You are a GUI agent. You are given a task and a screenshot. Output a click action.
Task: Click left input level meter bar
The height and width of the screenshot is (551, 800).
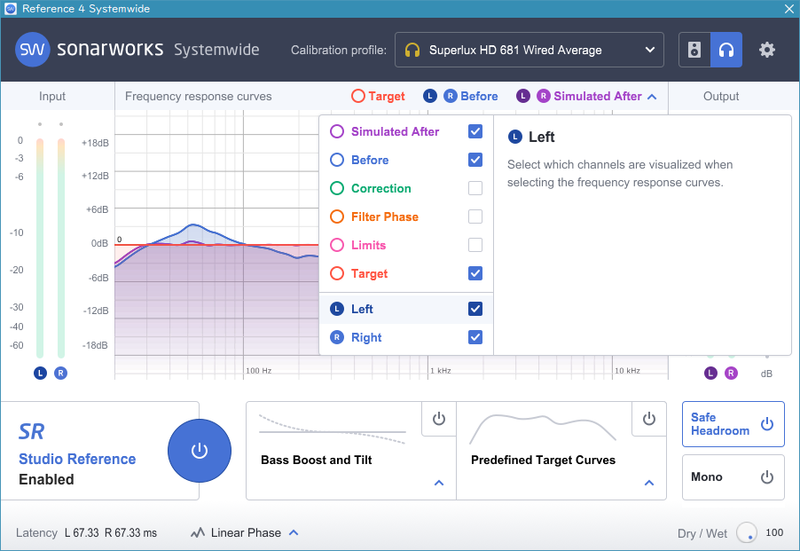(40, 247)
